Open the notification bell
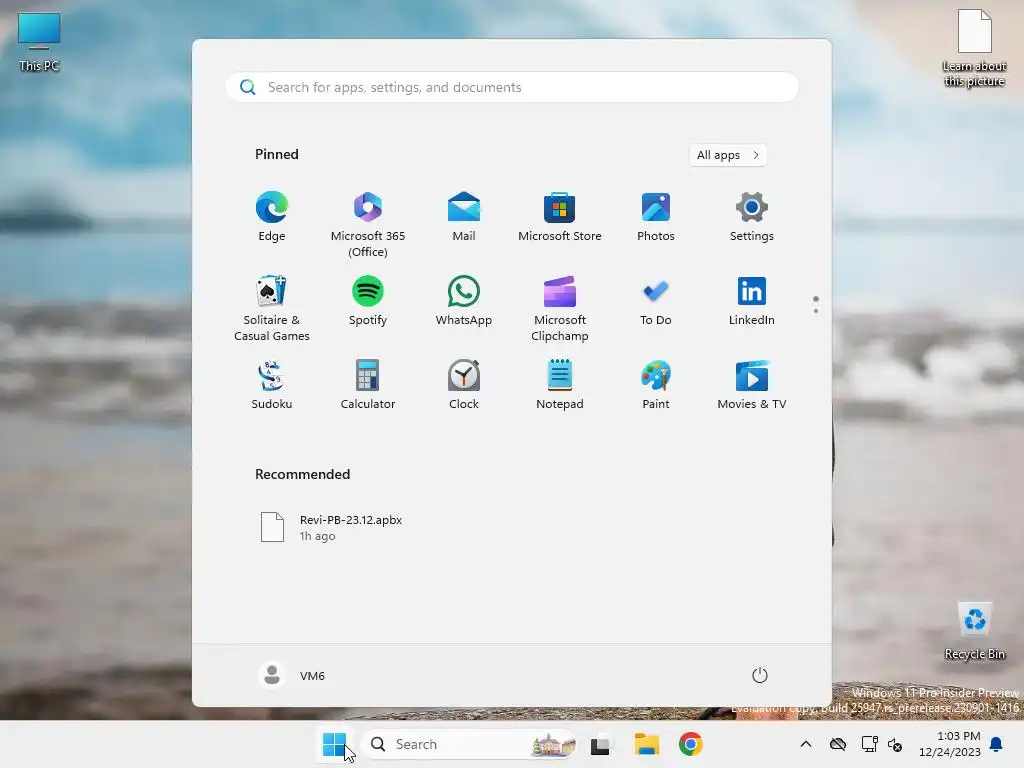This screenshot has width=1024, height=768. pos(997,744)
